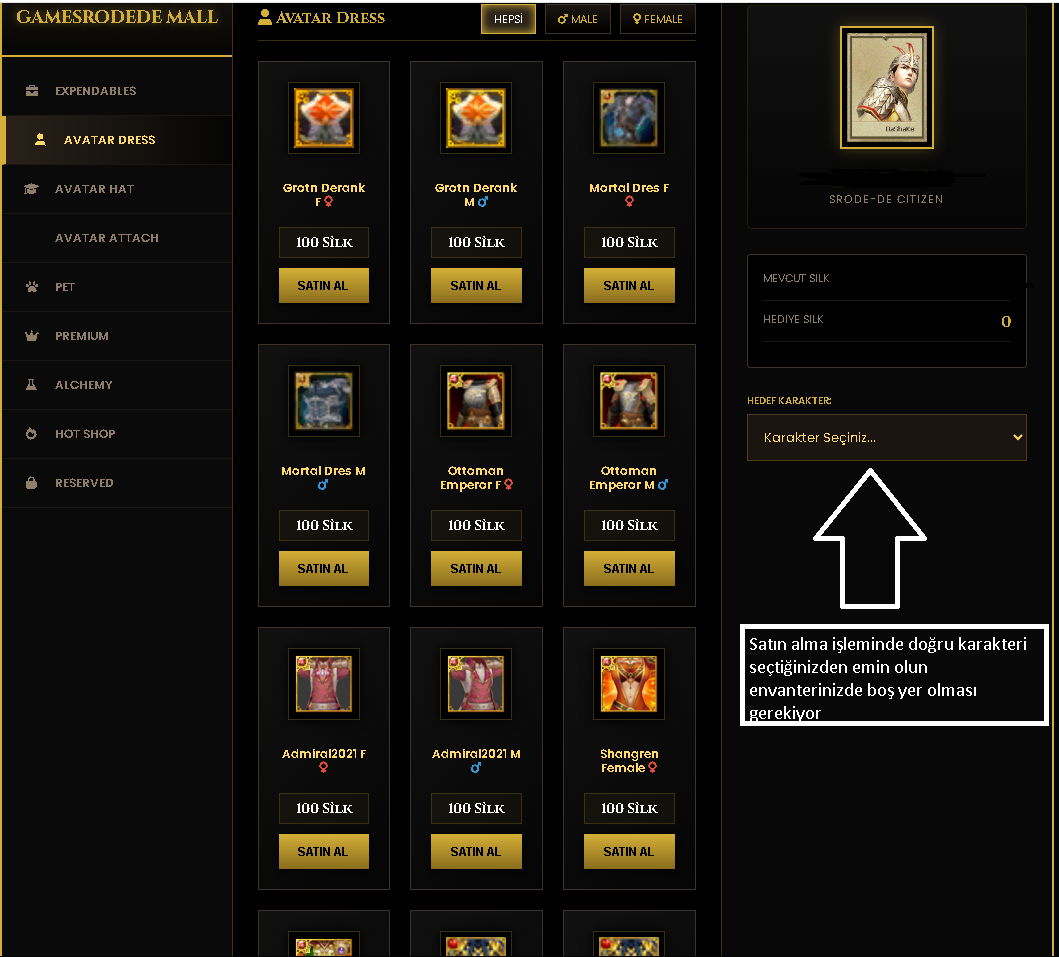The height and width of the screenshot is (957, 1059).
Task: Click the Alchemy flask icon
Action: pyautogui.click(x=31, y=385)
